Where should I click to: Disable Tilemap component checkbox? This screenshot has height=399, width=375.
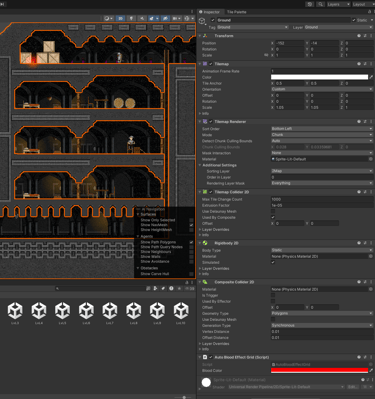[x=211, y=64]
